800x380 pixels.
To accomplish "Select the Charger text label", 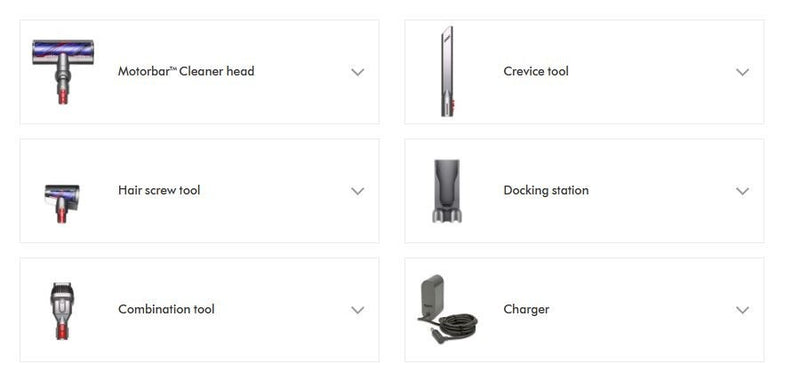I will pos(526,309).
